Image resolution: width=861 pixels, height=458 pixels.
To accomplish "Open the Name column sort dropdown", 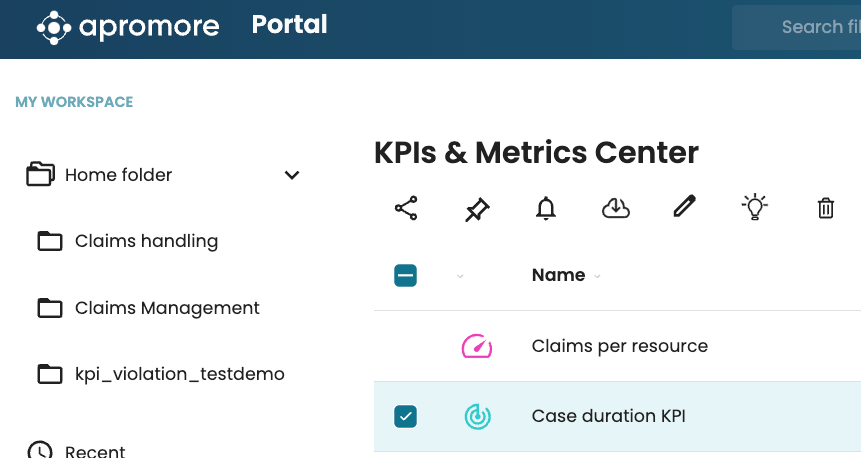I will click(x=598, y=276).
